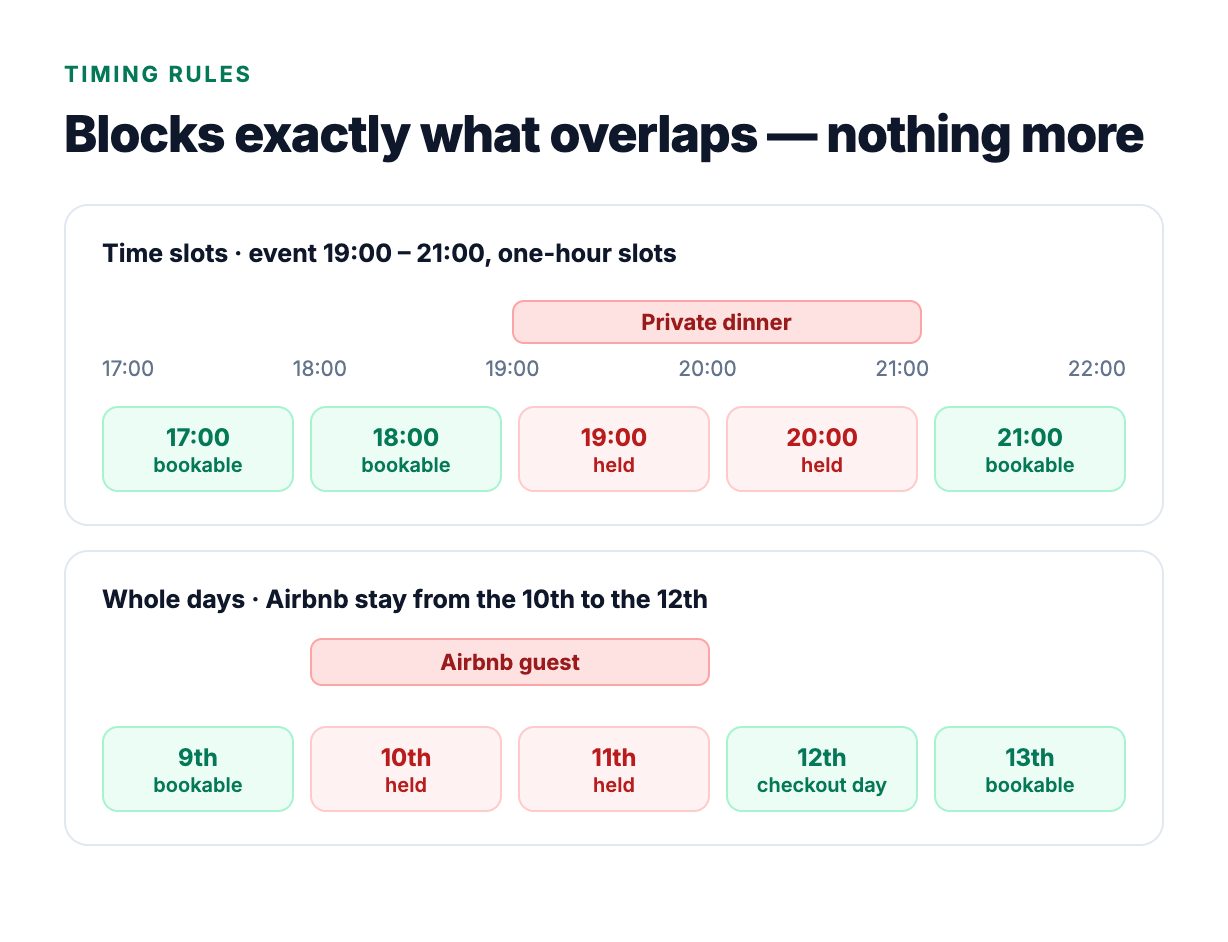This screenshot has height=942, width=1228.
Task: Click the 19:00 held slot
Action: pos(614,449)
